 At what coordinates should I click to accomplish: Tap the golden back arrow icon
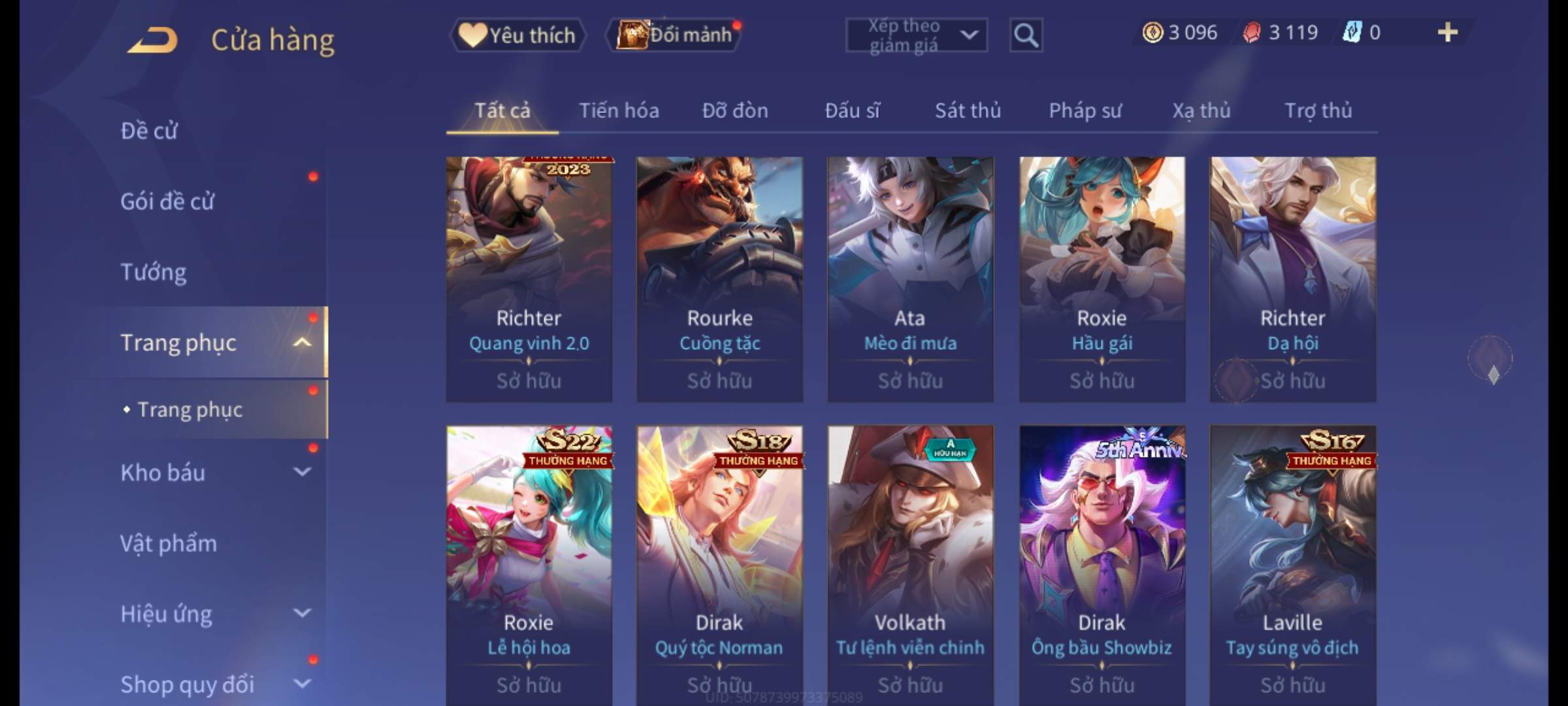tap(153, 40)
